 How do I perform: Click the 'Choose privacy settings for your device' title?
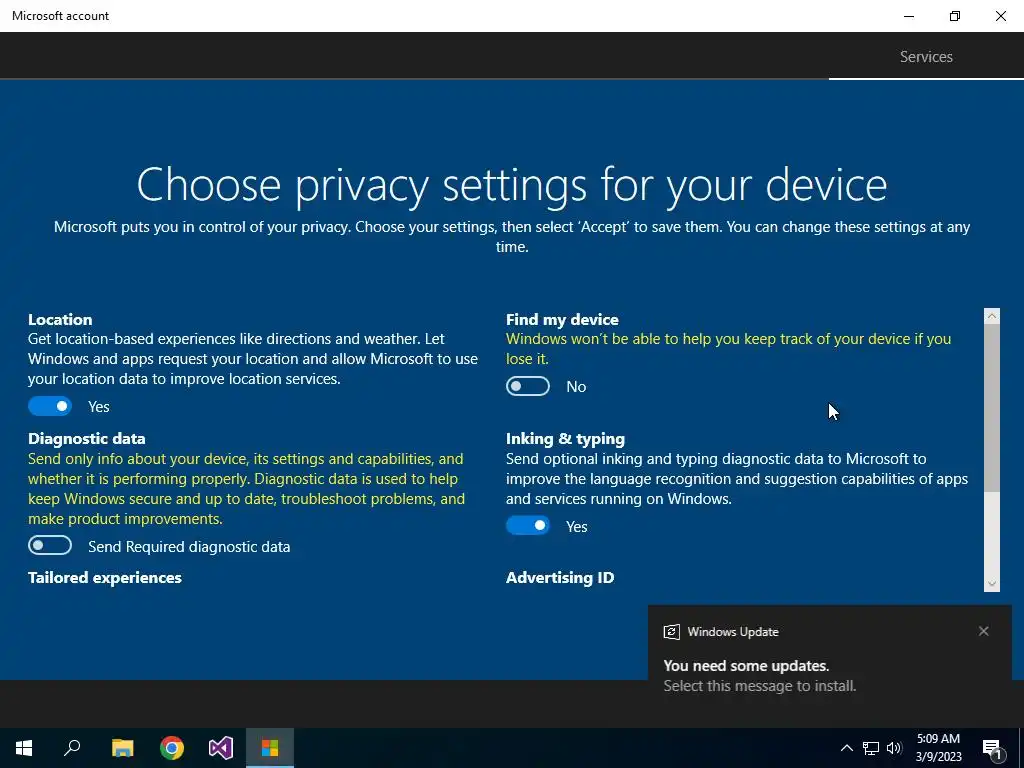point(512,185)
